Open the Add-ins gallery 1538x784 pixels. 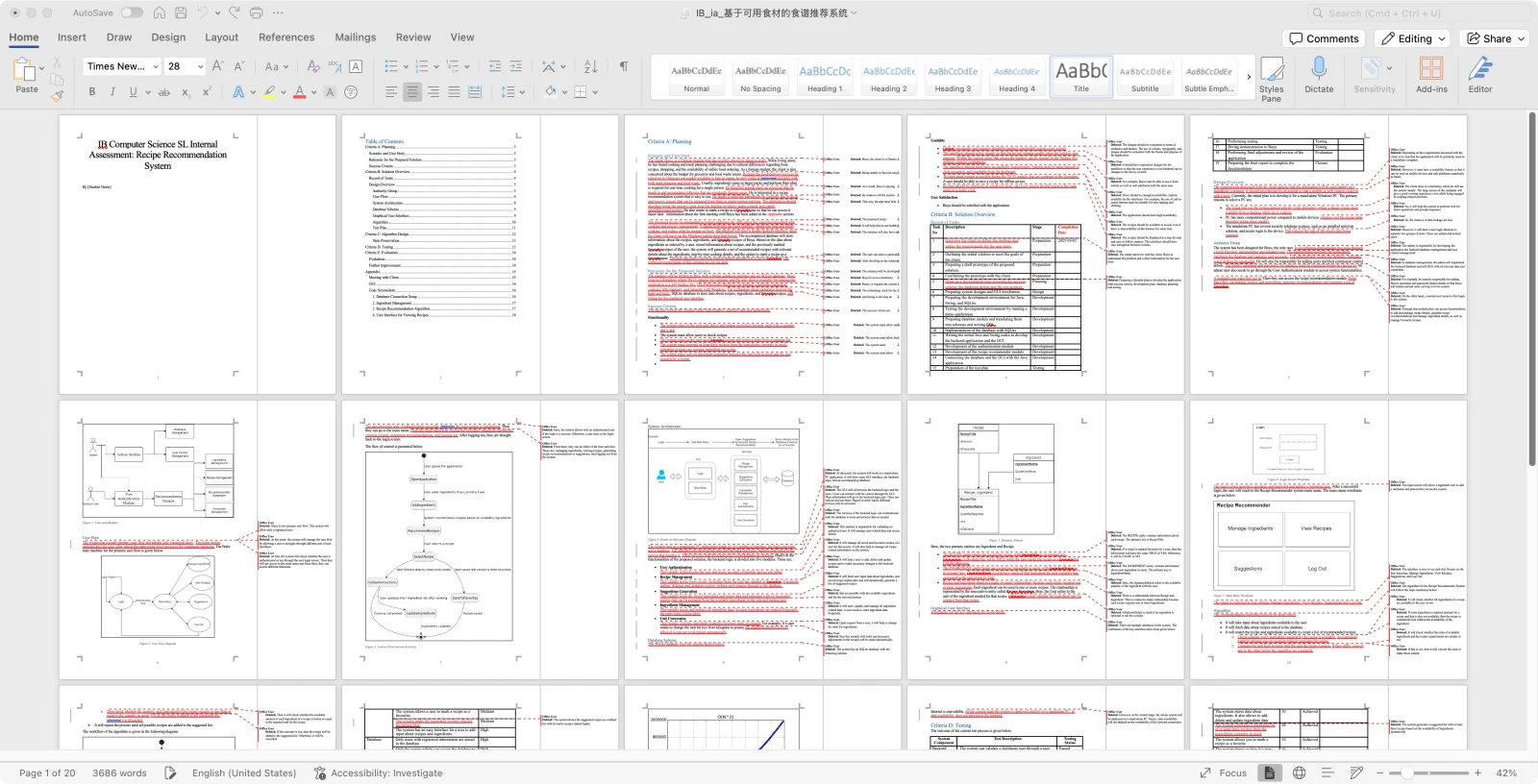click(x=1431, y=75)
